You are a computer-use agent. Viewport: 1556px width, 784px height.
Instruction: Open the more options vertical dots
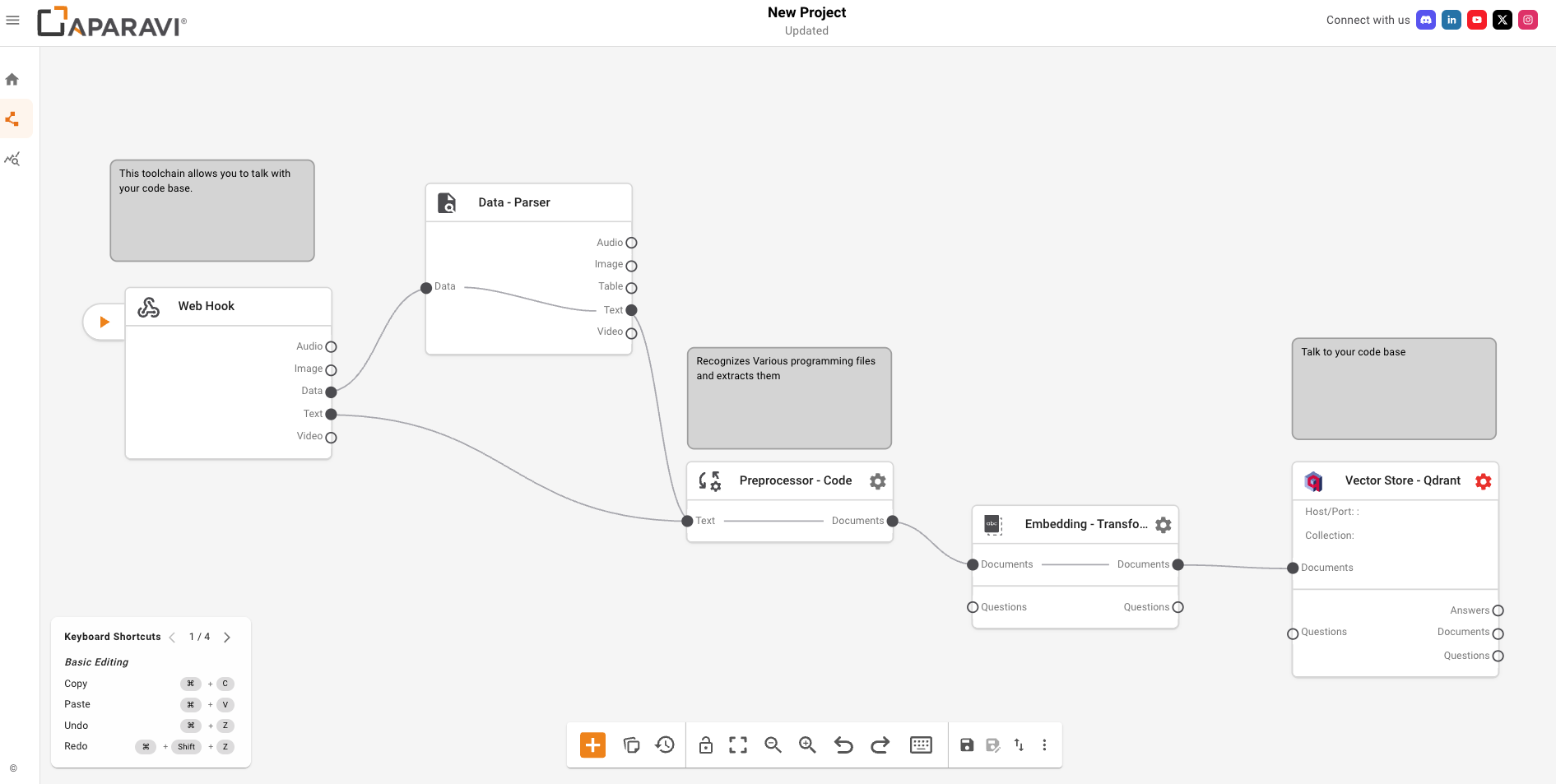pos(1044,745)
